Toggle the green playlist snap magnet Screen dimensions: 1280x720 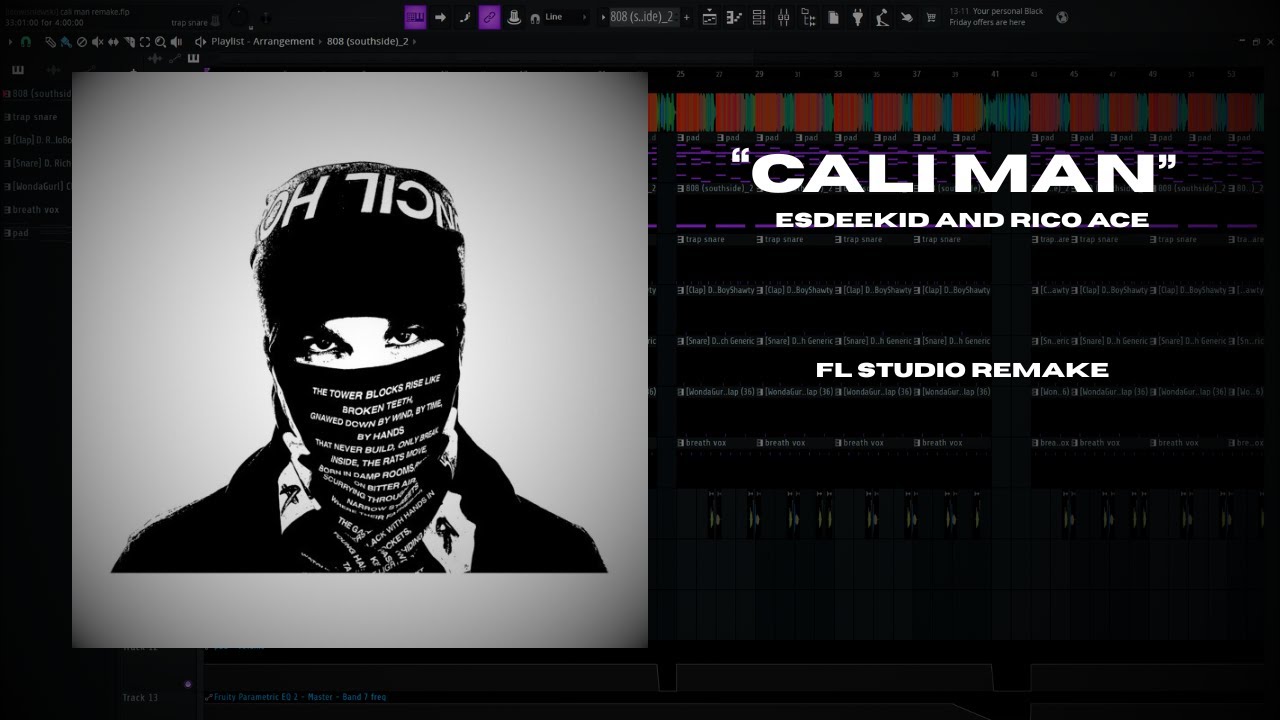[x=26, y=42]
